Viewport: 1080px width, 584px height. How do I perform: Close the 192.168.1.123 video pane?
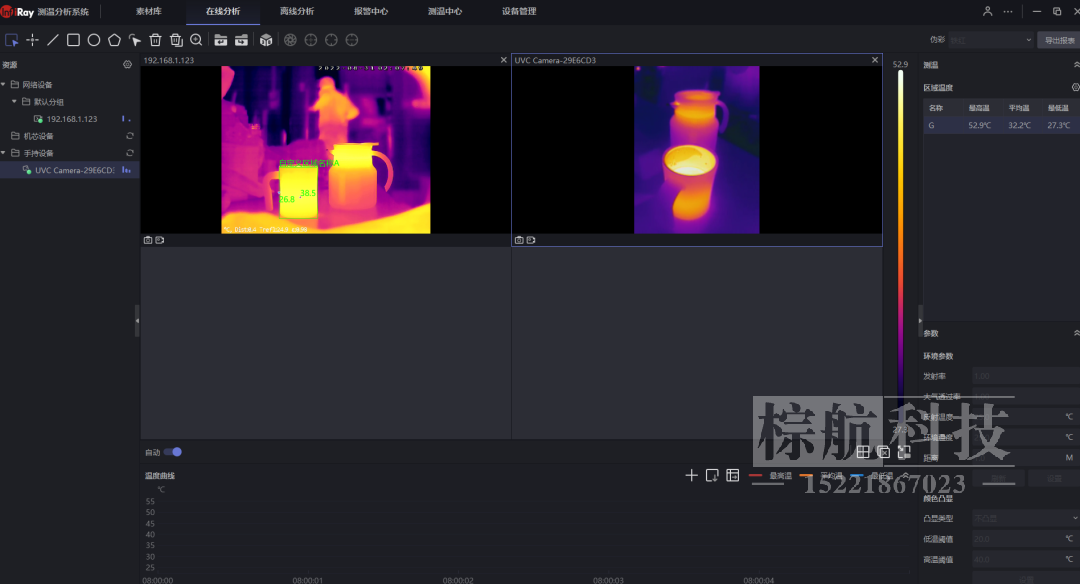[503, 60]
